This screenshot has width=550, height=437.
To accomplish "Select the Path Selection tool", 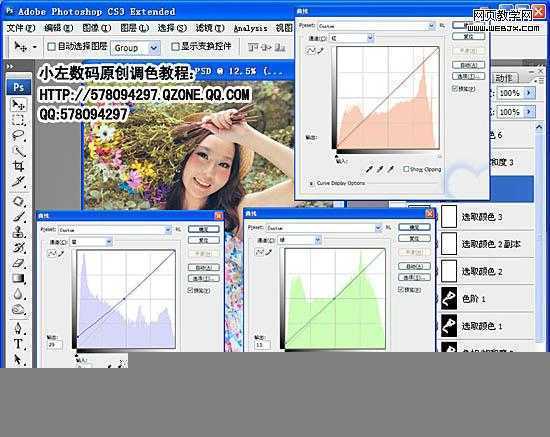I will click(18, 359).
